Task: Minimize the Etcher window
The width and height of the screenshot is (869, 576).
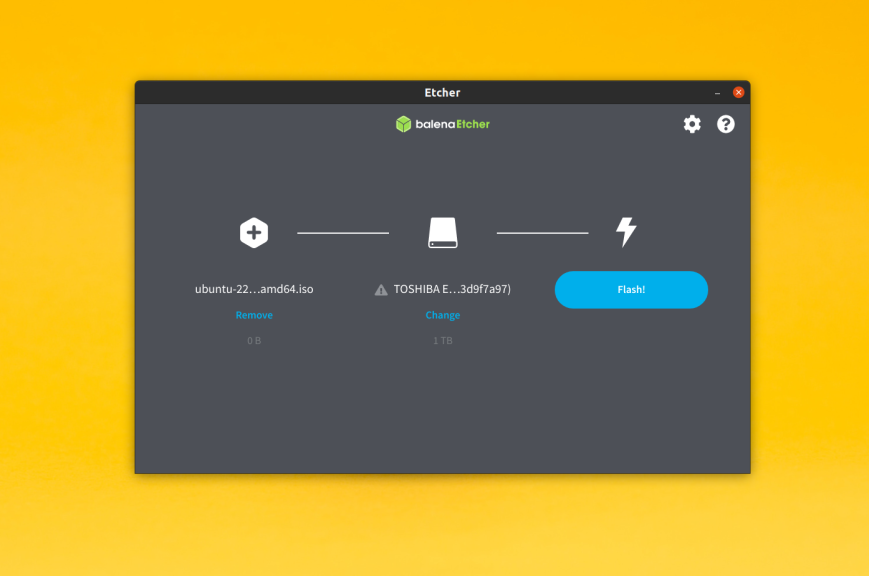Action: (717, 92)
